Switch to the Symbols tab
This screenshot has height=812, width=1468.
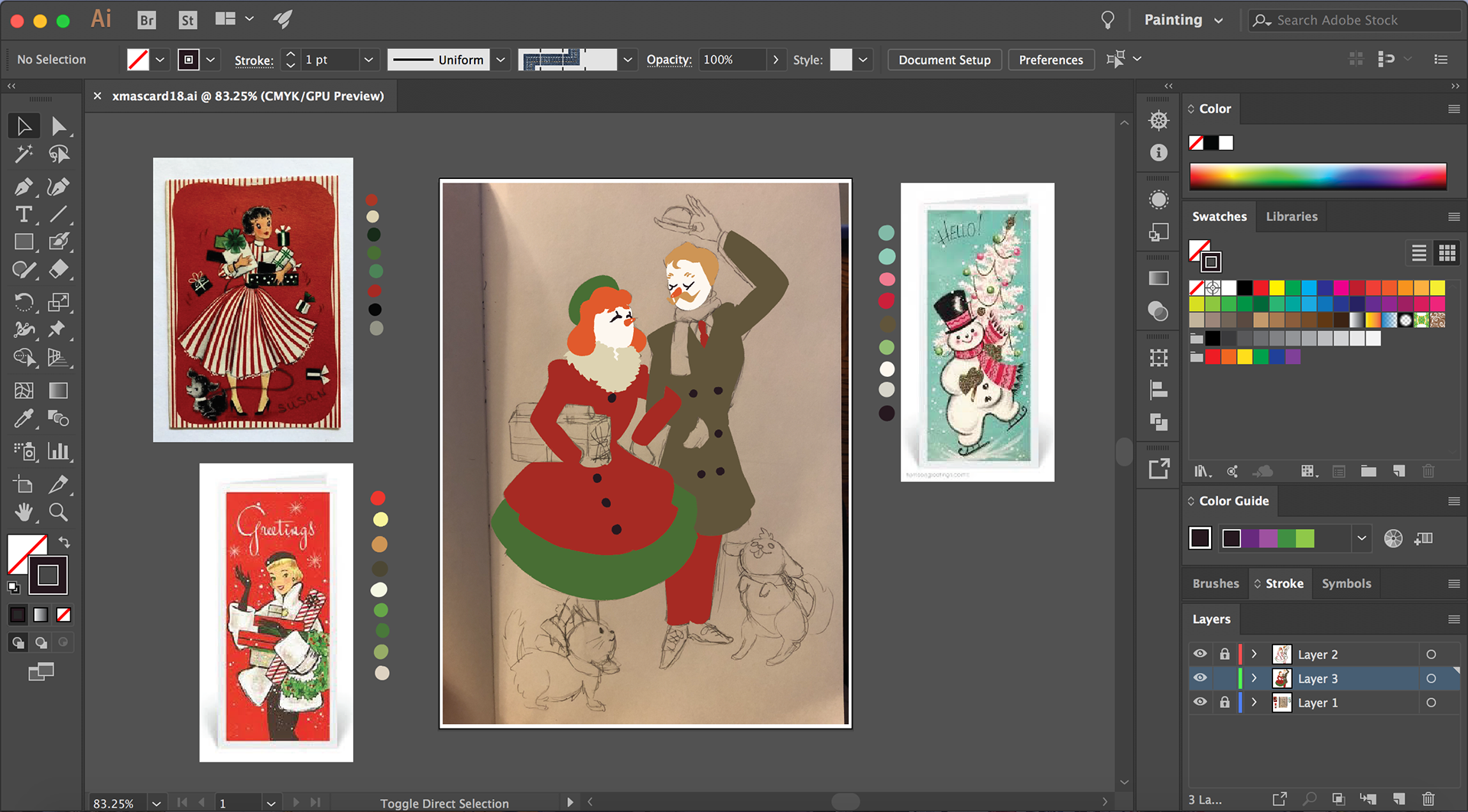pos(1346,583)
